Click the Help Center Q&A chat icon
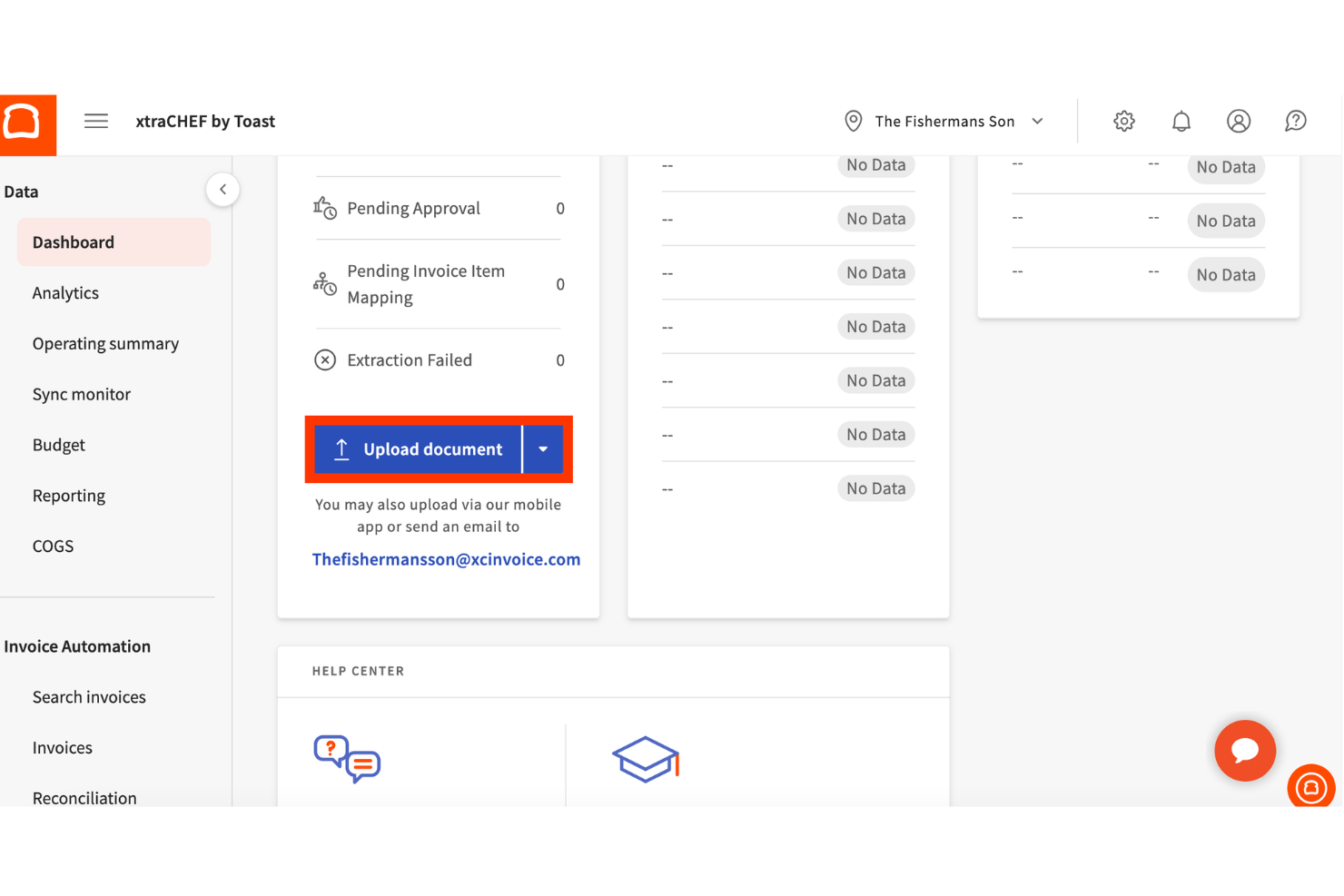 tap(347, 760)
